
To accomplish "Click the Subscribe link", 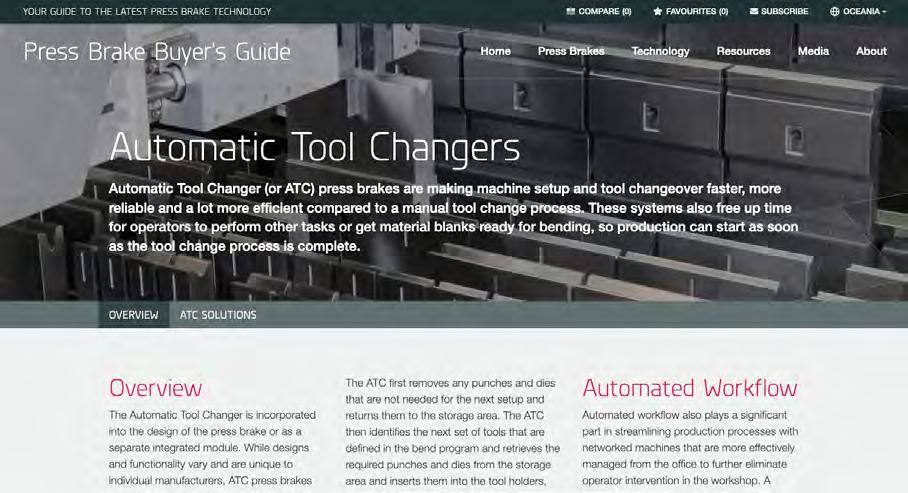I will pyautogui.click(x=779, y=11).
